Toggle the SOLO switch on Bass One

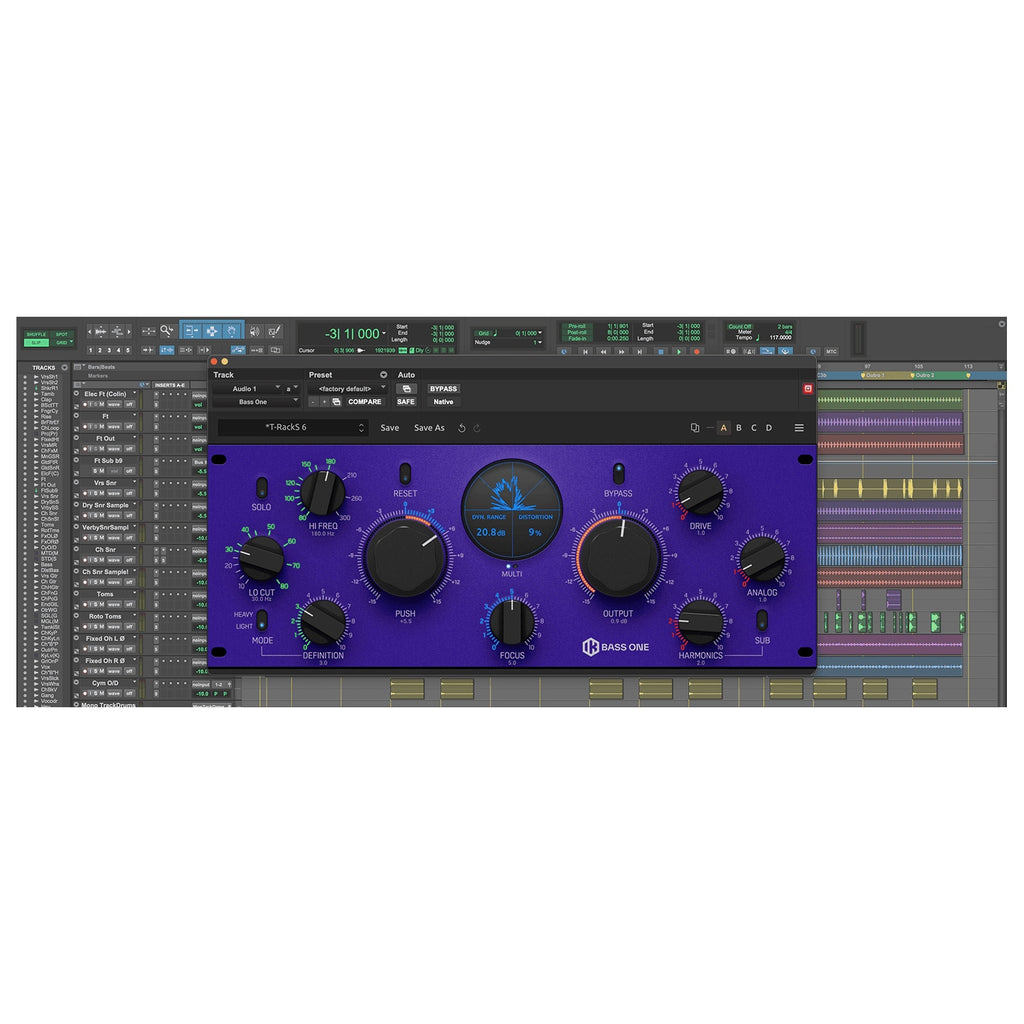[261, 487]
